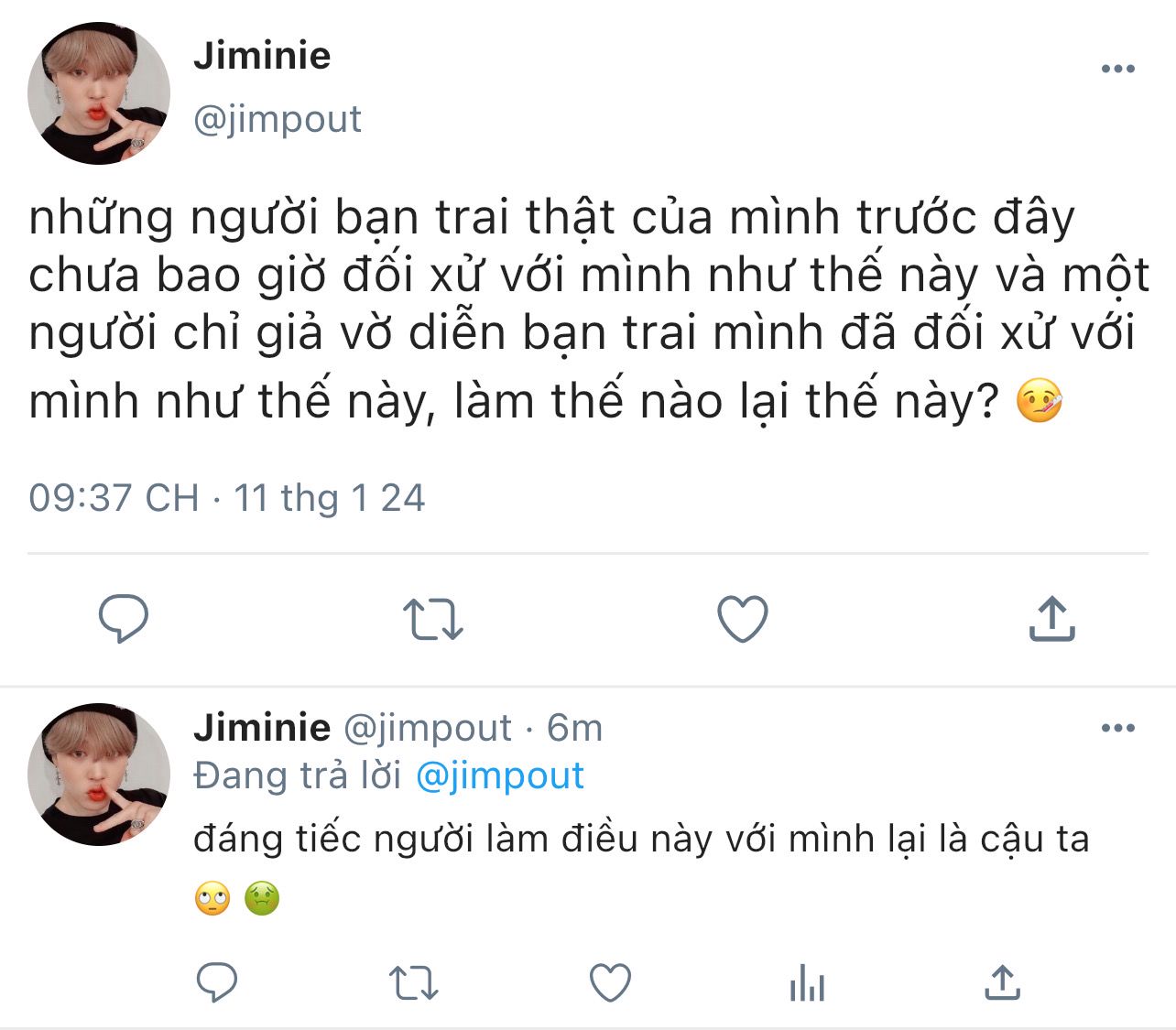Open profile picture on reply tweet
The height and width of the screenshot is (1030, 1176).
coord(99,775)
